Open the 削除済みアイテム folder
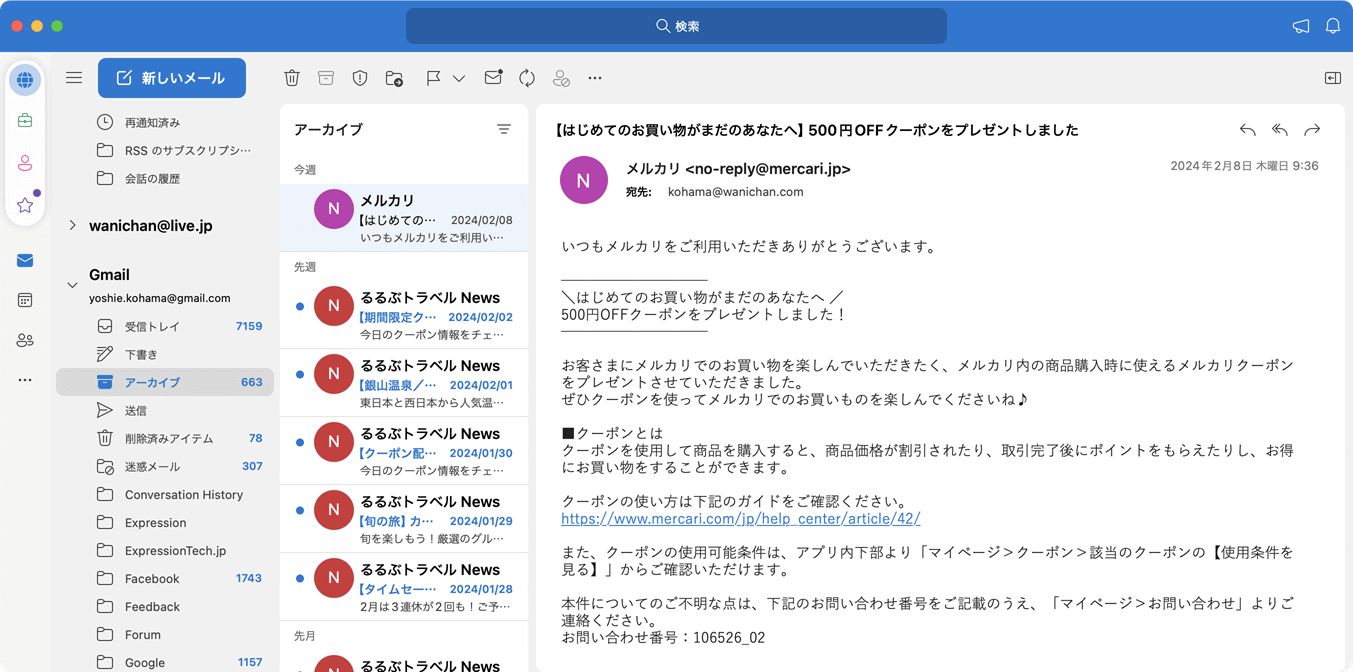1353x672 pixels. tap(165, 438)
